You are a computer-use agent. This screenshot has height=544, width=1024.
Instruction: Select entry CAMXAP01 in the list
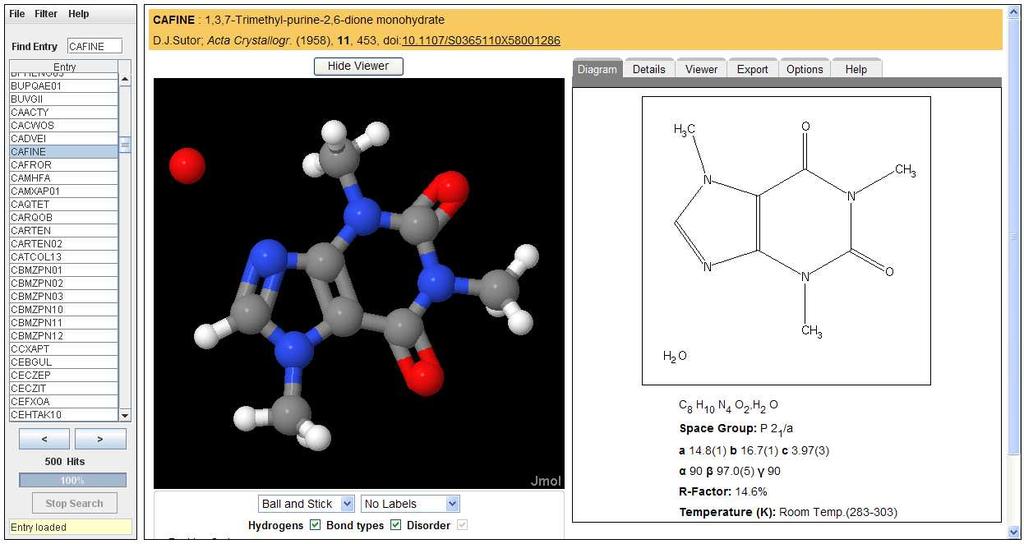coord(63,191)
